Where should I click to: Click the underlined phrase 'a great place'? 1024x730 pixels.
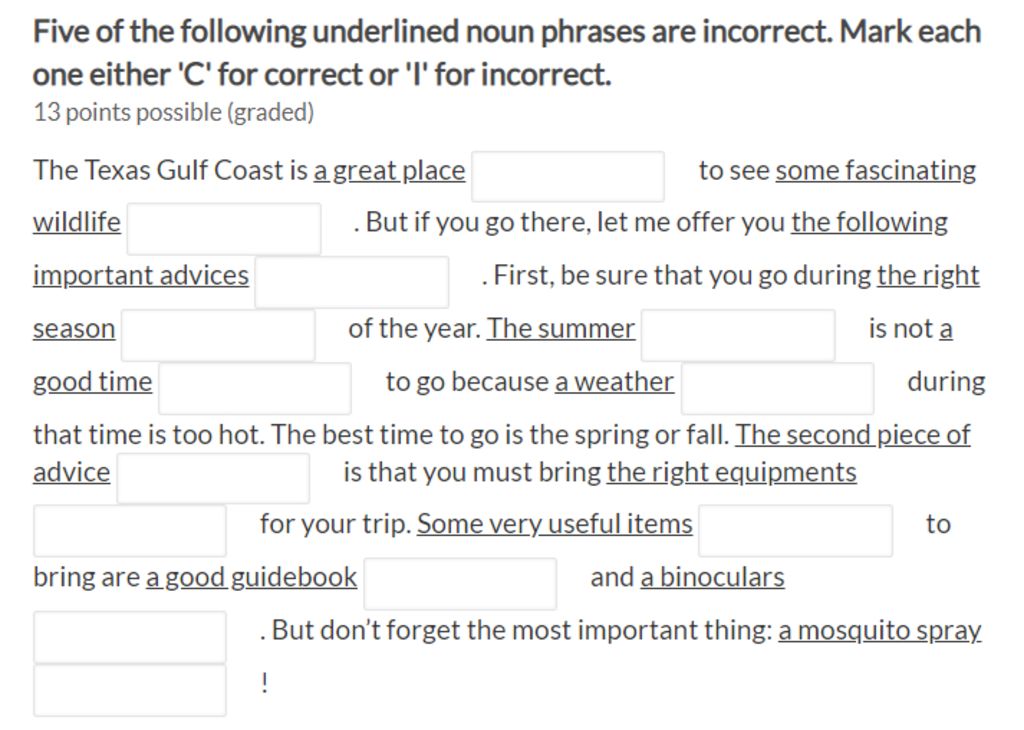389,171
